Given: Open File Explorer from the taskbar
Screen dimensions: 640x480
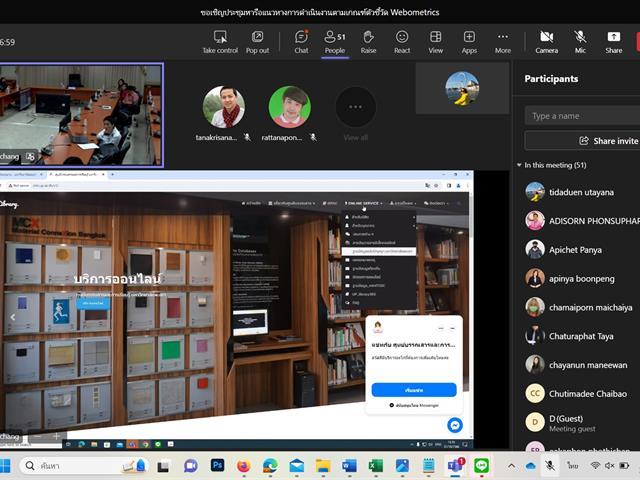Looking at the screenshot, I should 322,465.
